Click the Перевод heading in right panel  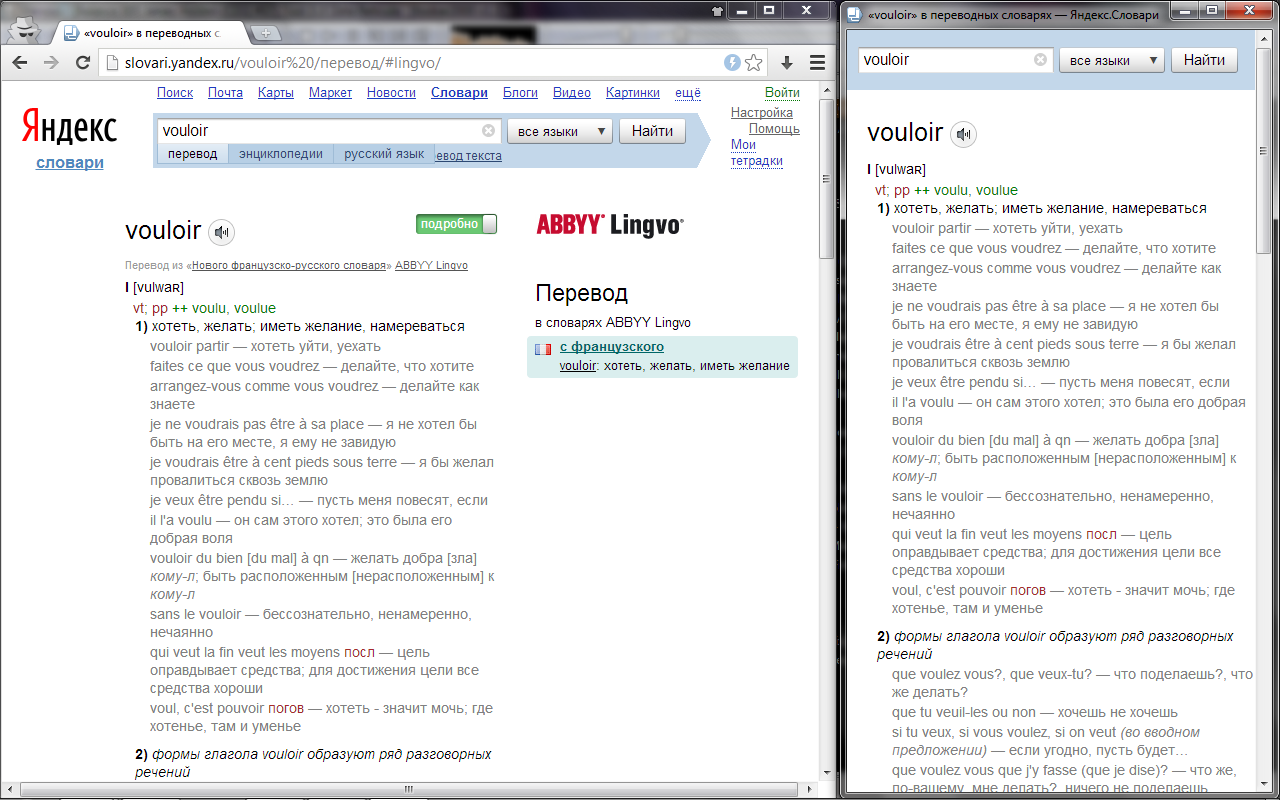(x=581, y=294)
